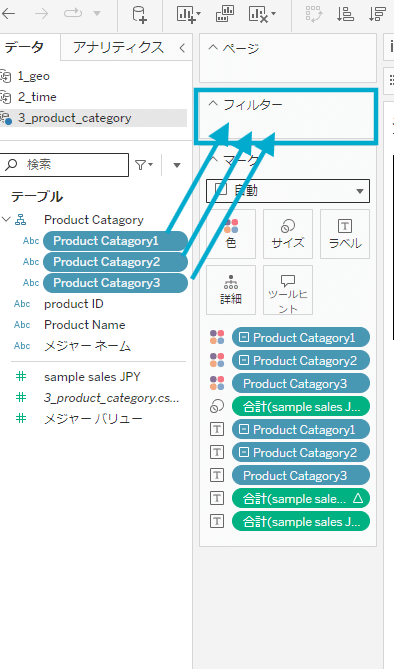The image size is (394, 669).
Task: Select the Product Catagory3 field pill
Action: coord(115,283)
